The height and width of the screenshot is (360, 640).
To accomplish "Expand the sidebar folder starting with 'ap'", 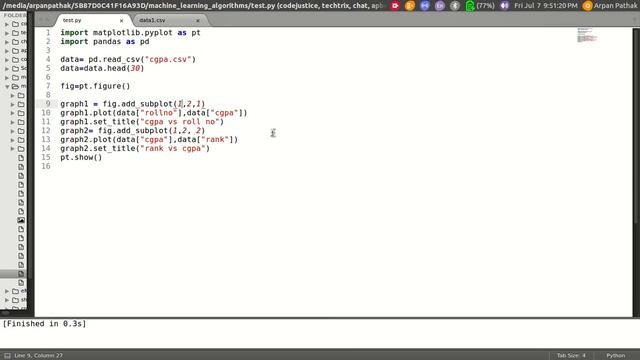I will pyautogui.click(x=7, y=51).
